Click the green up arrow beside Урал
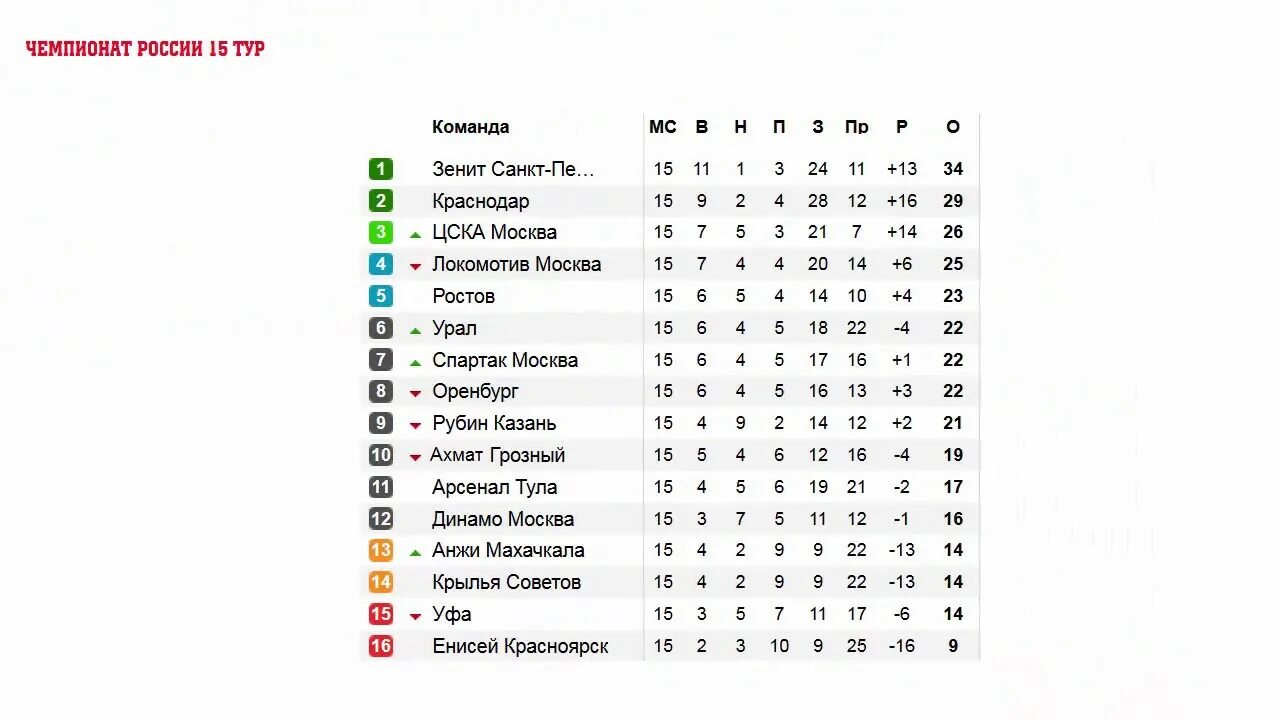This screenshot has height=720, width=1280. (415, 331)
